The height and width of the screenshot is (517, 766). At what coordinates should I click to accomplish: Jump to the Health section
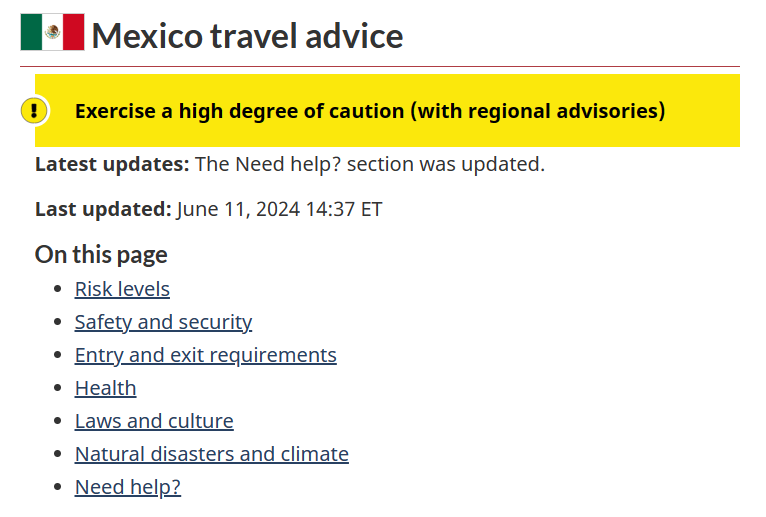click(106, 388)
